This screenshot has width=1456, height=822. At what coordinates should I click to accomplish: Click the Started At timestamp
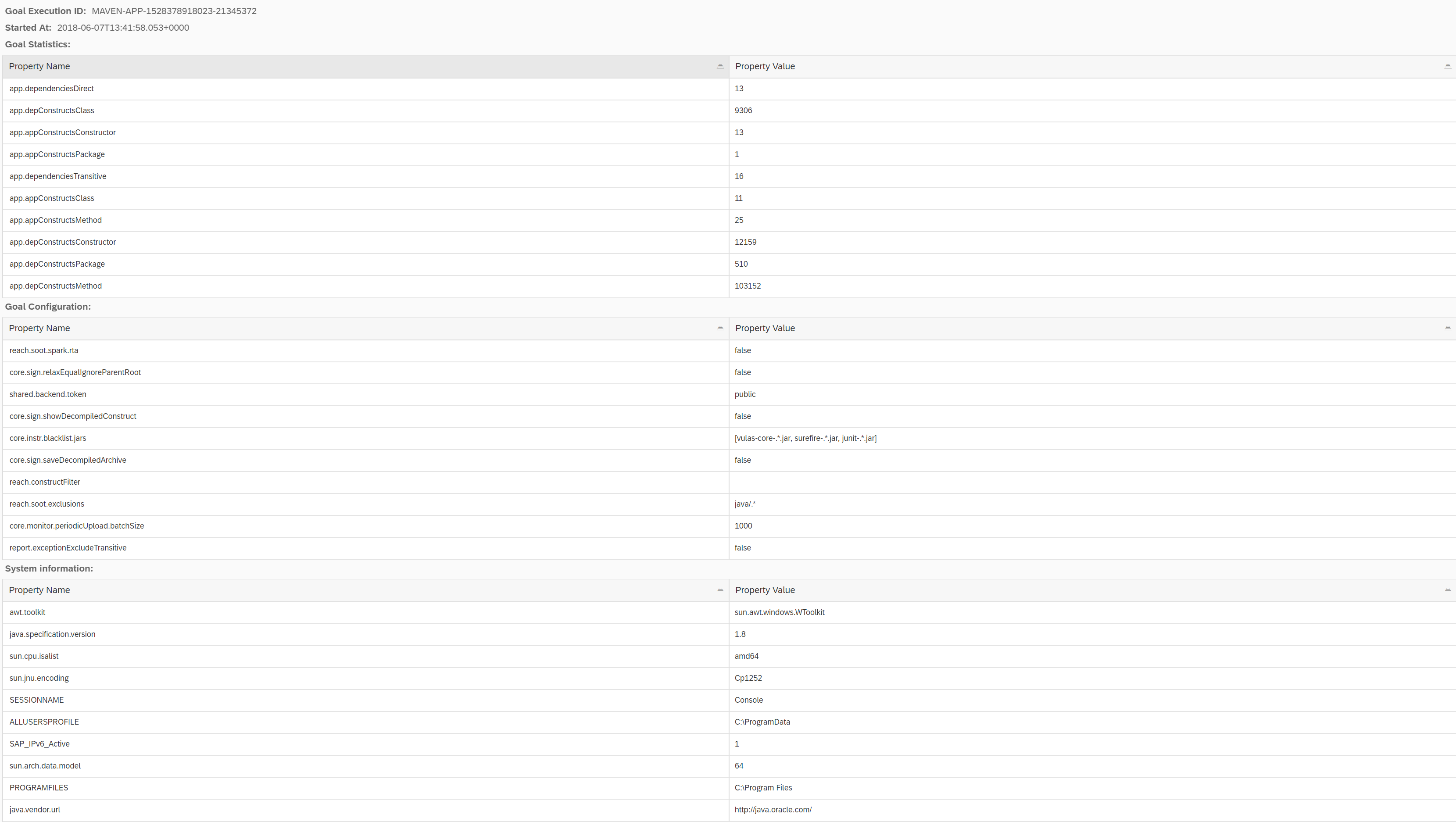[x=123, y=28]
